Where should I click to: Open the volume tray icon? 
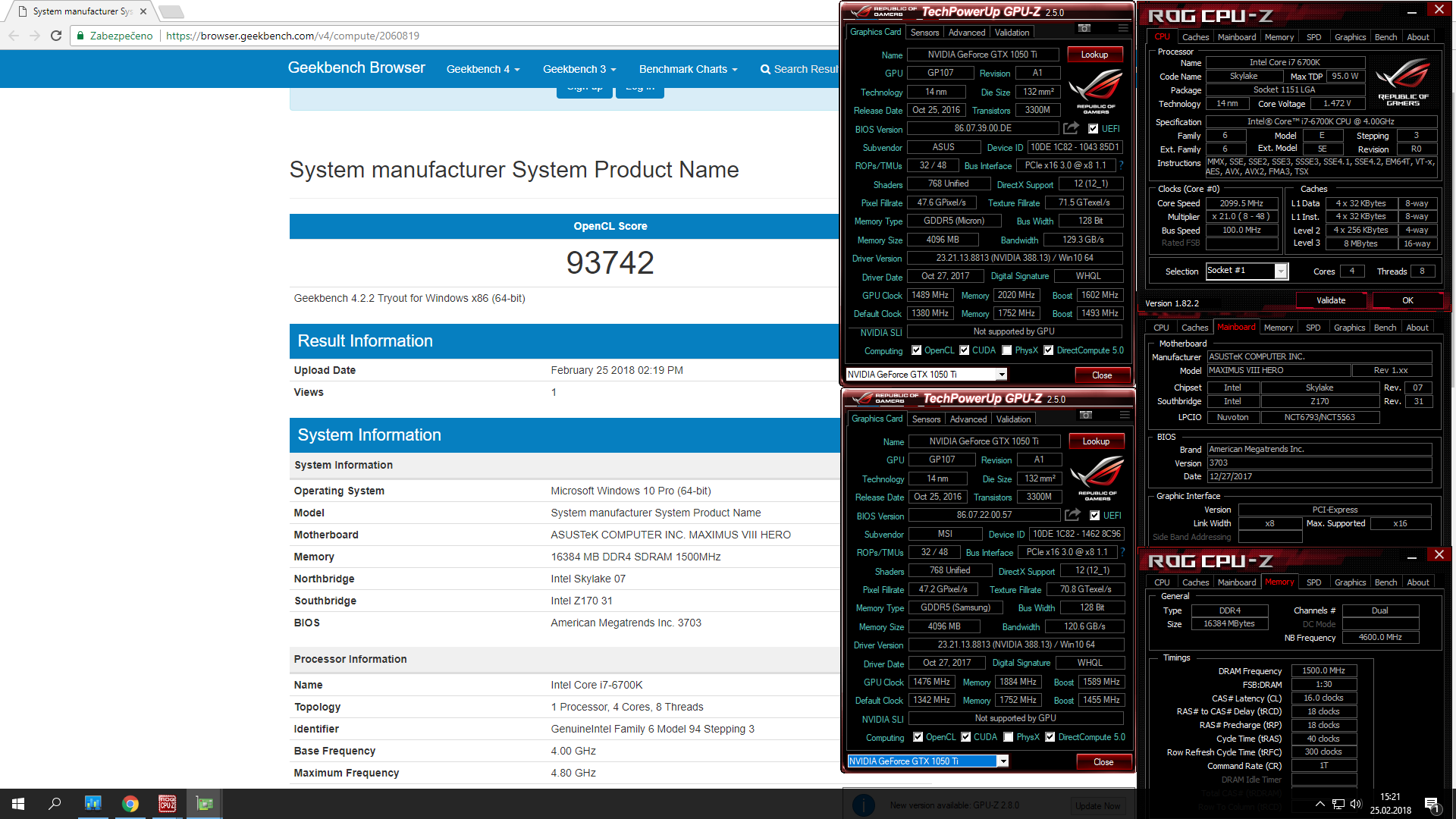(x=1356, y=804)
